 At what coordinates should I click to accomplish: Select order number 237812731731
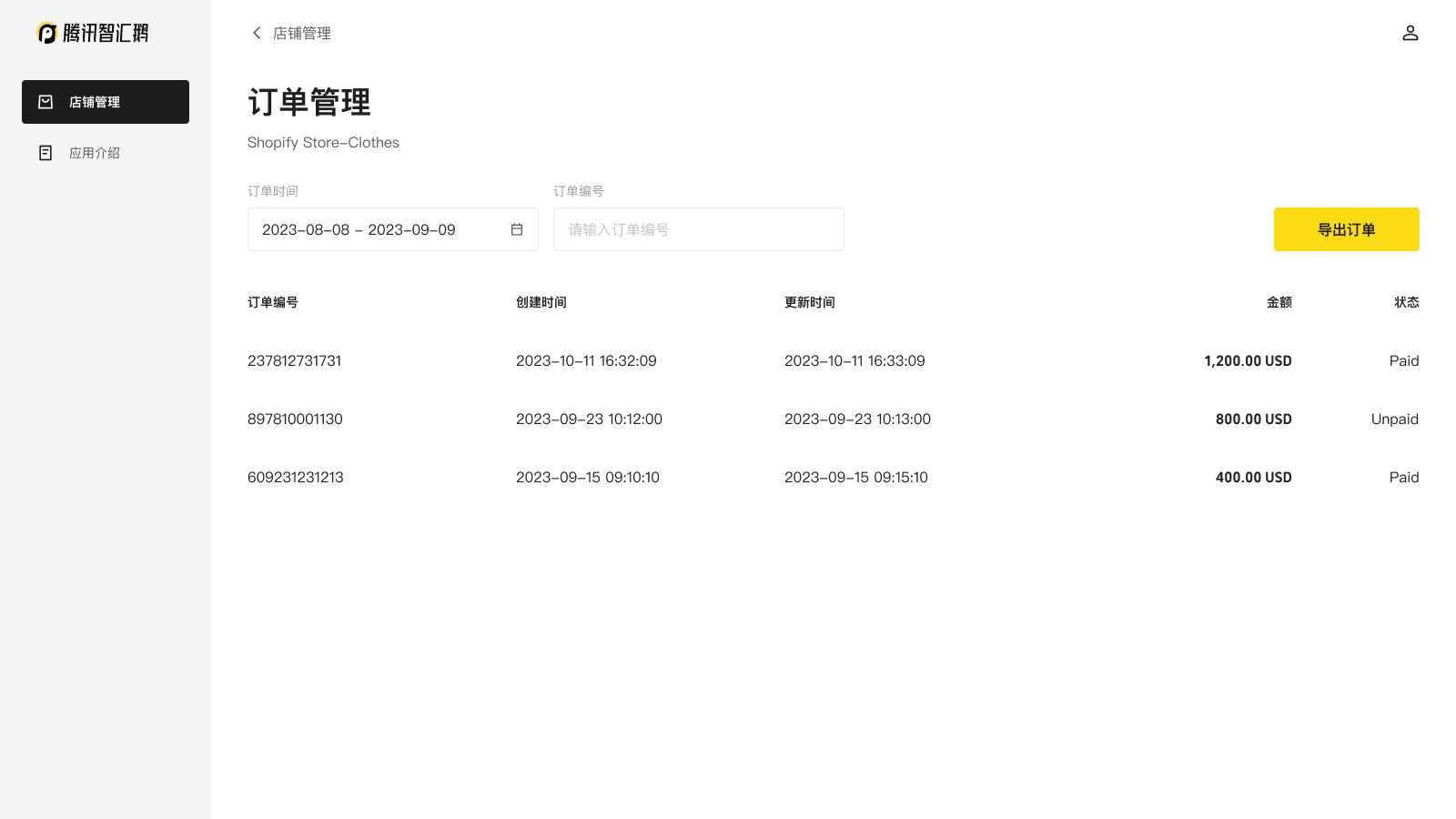point(295,360)
